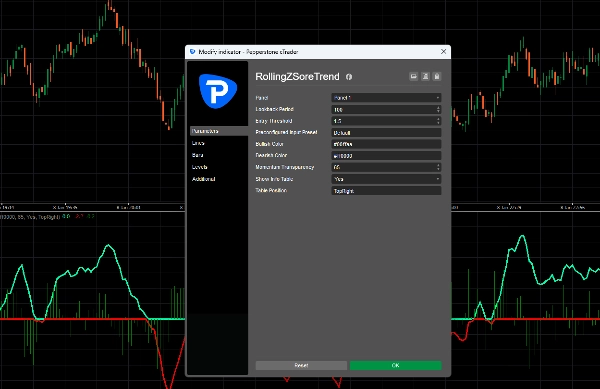This screenshot has height=389, width=600.
Task: Confirm with the green OK button
Action: [396, 365]
